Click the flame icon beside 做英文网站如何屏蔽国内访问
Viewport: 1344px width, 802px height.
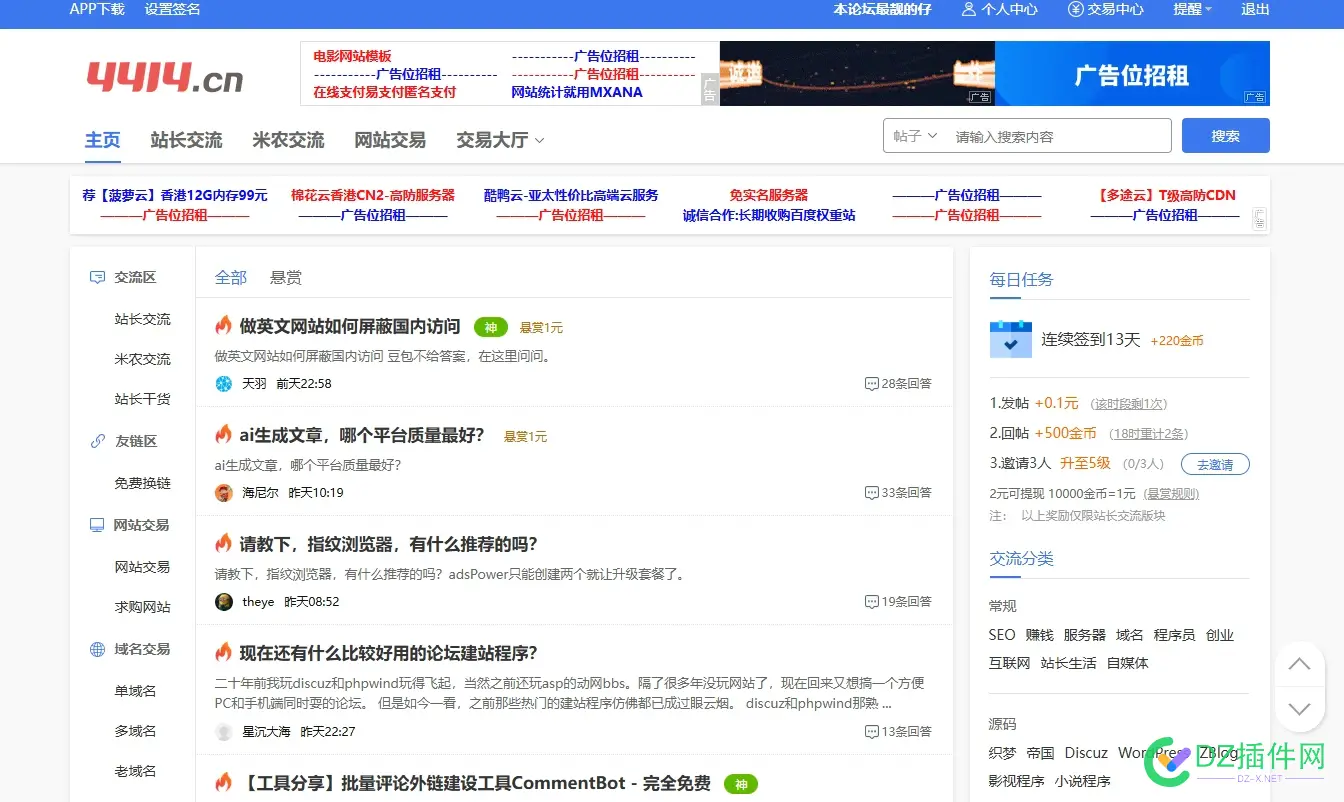[226, 326]
